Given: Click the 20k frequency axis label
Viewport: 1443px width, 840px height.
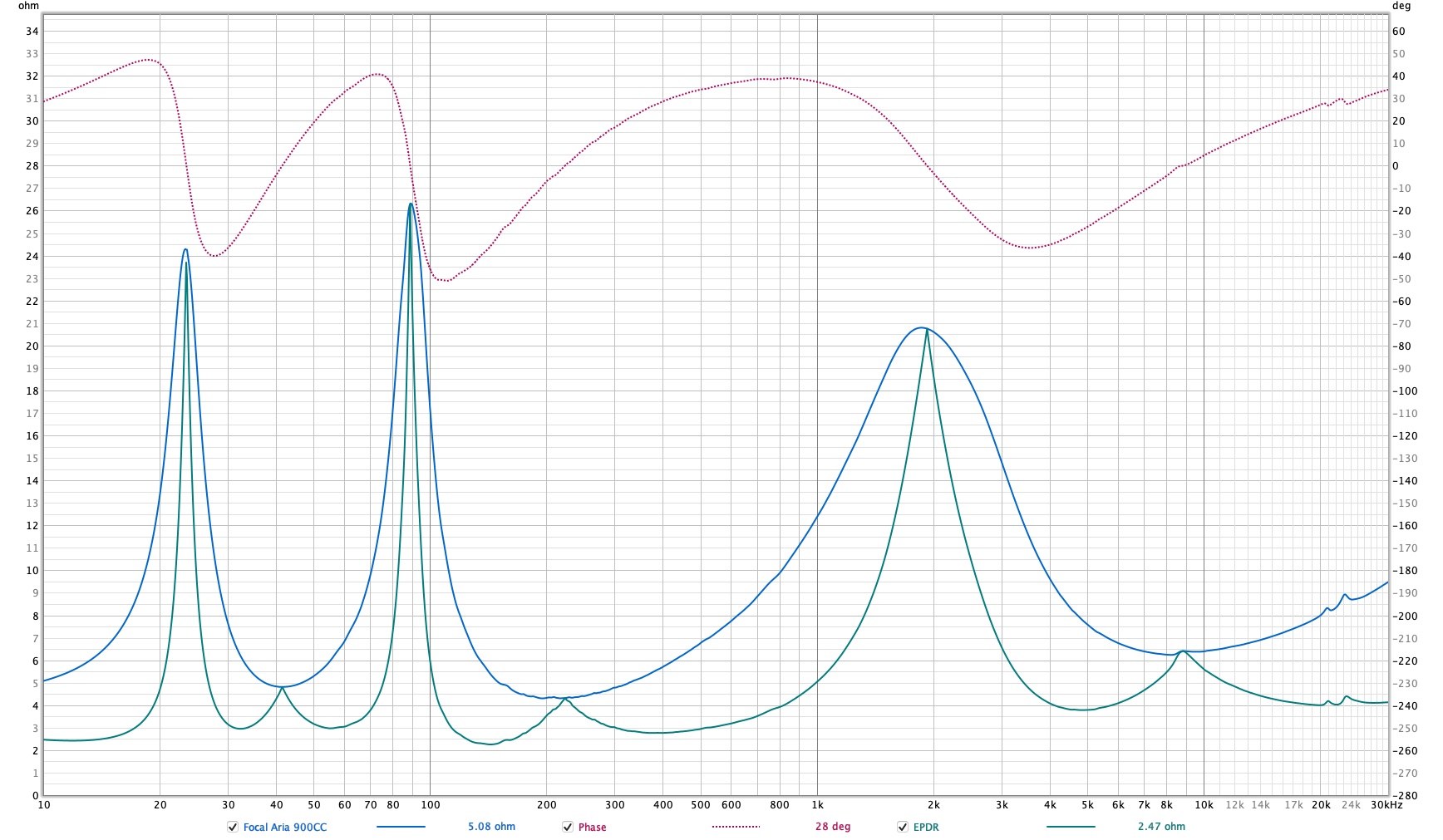Looking at the screenshot, I should (1321, 804).
